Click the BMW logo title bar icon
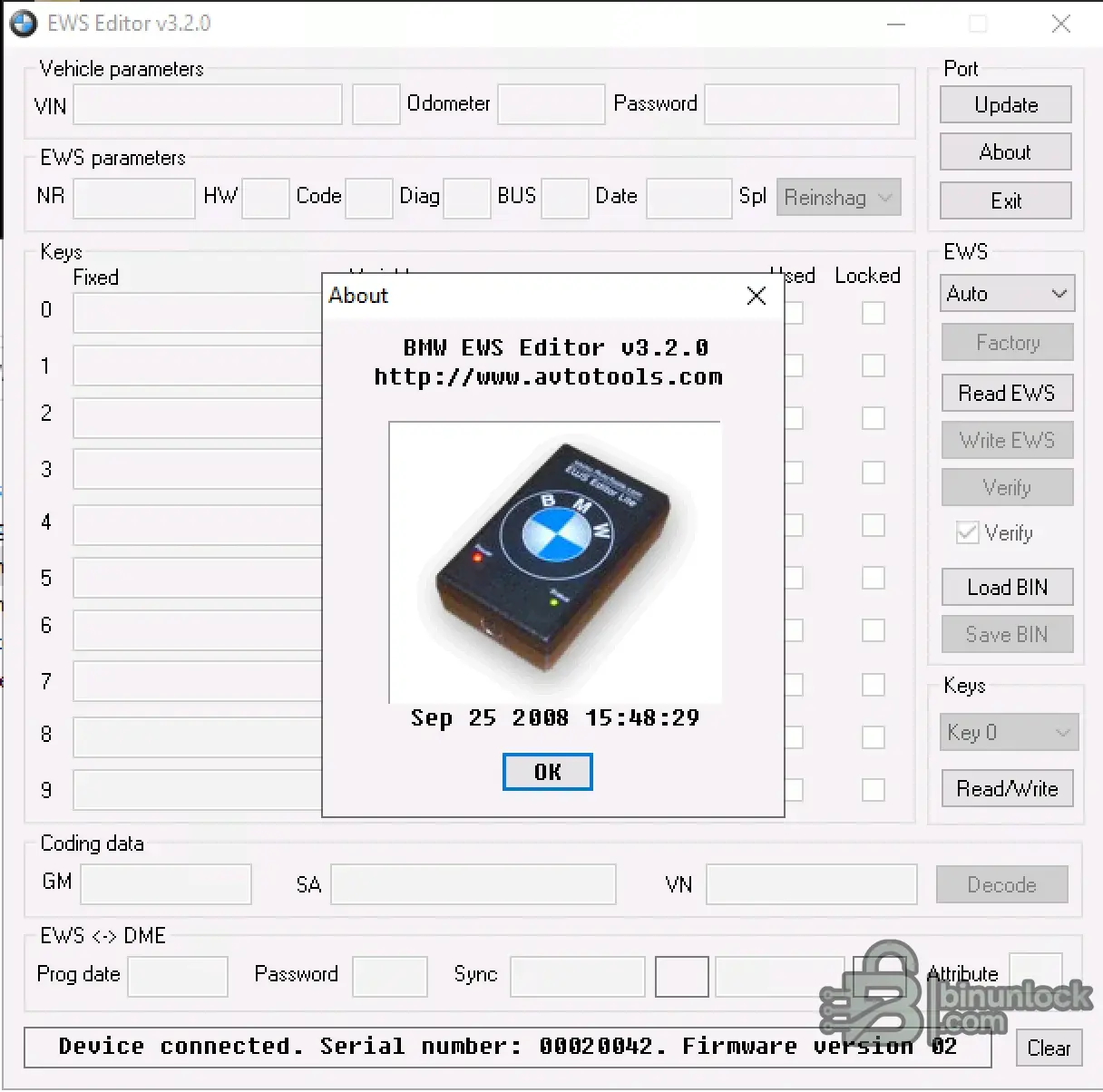 [x=24, y=24]
